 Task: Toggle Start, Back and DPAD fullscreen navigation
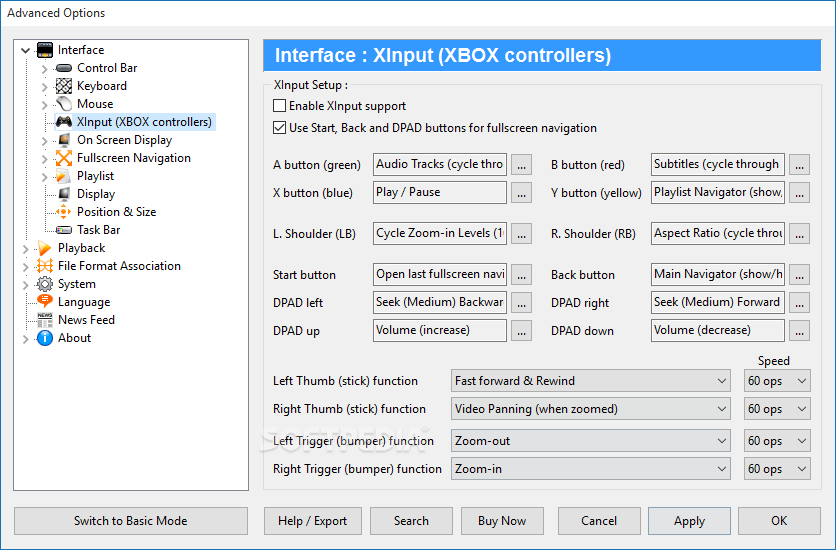coord(279,128)
